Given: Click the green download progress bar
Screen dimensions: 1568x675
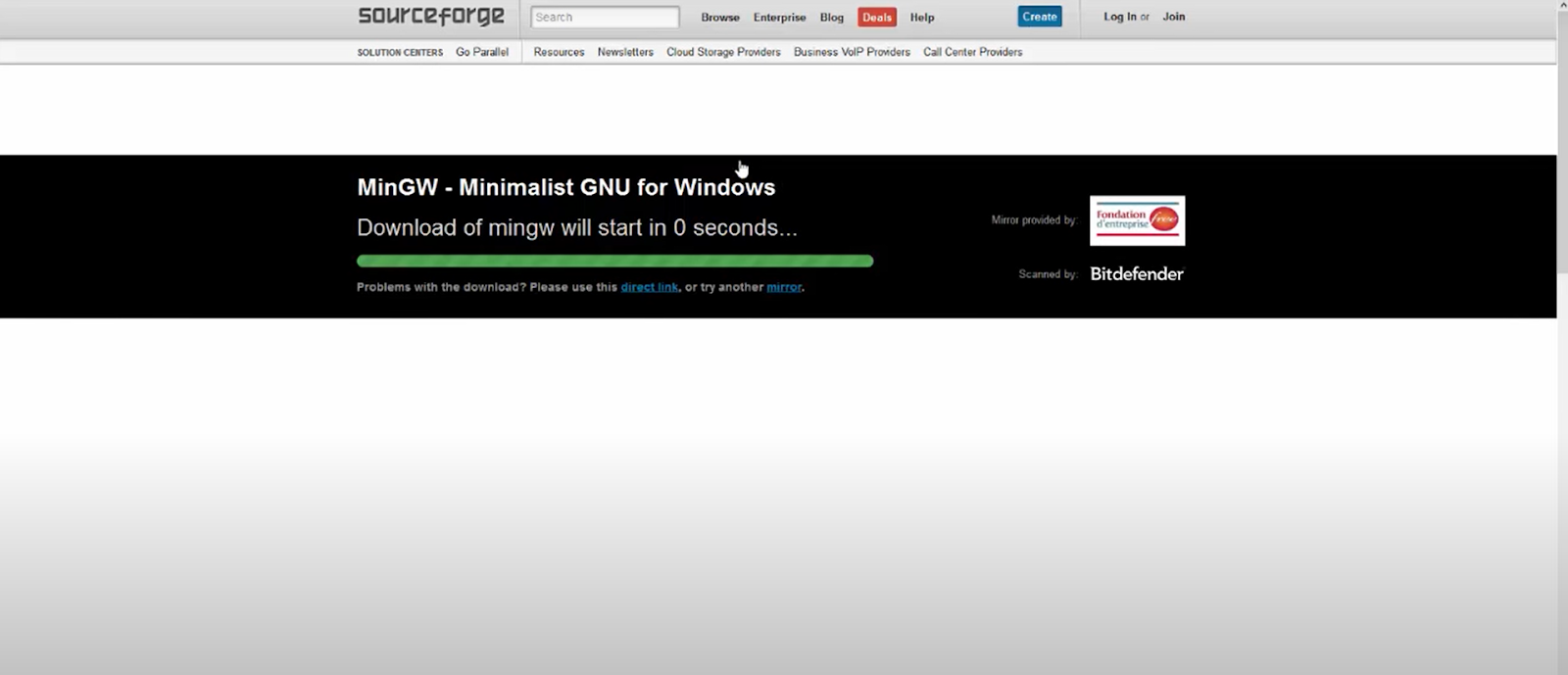Looking at the screenshot, I should 614,261.
